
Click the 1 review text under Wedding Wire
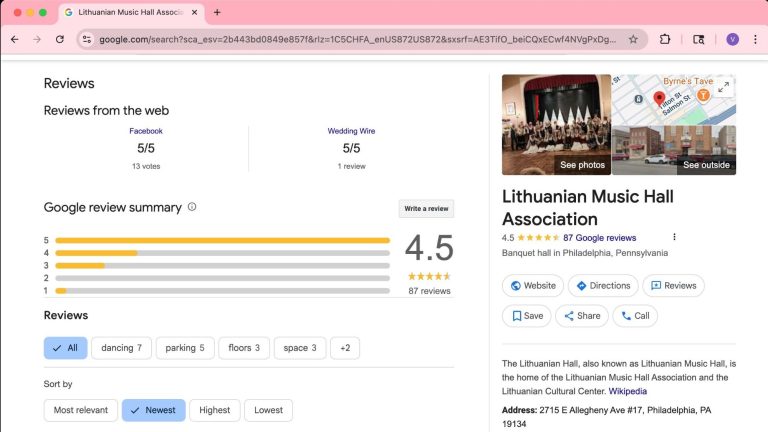point(351,167)
